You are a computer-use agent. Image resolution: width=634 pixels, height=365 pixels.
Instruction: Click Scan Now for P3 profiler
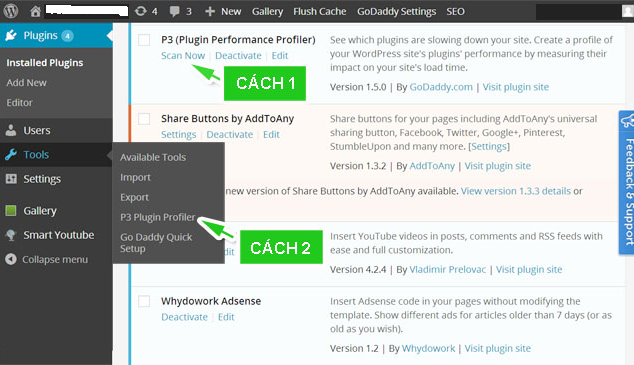(183, 55)
